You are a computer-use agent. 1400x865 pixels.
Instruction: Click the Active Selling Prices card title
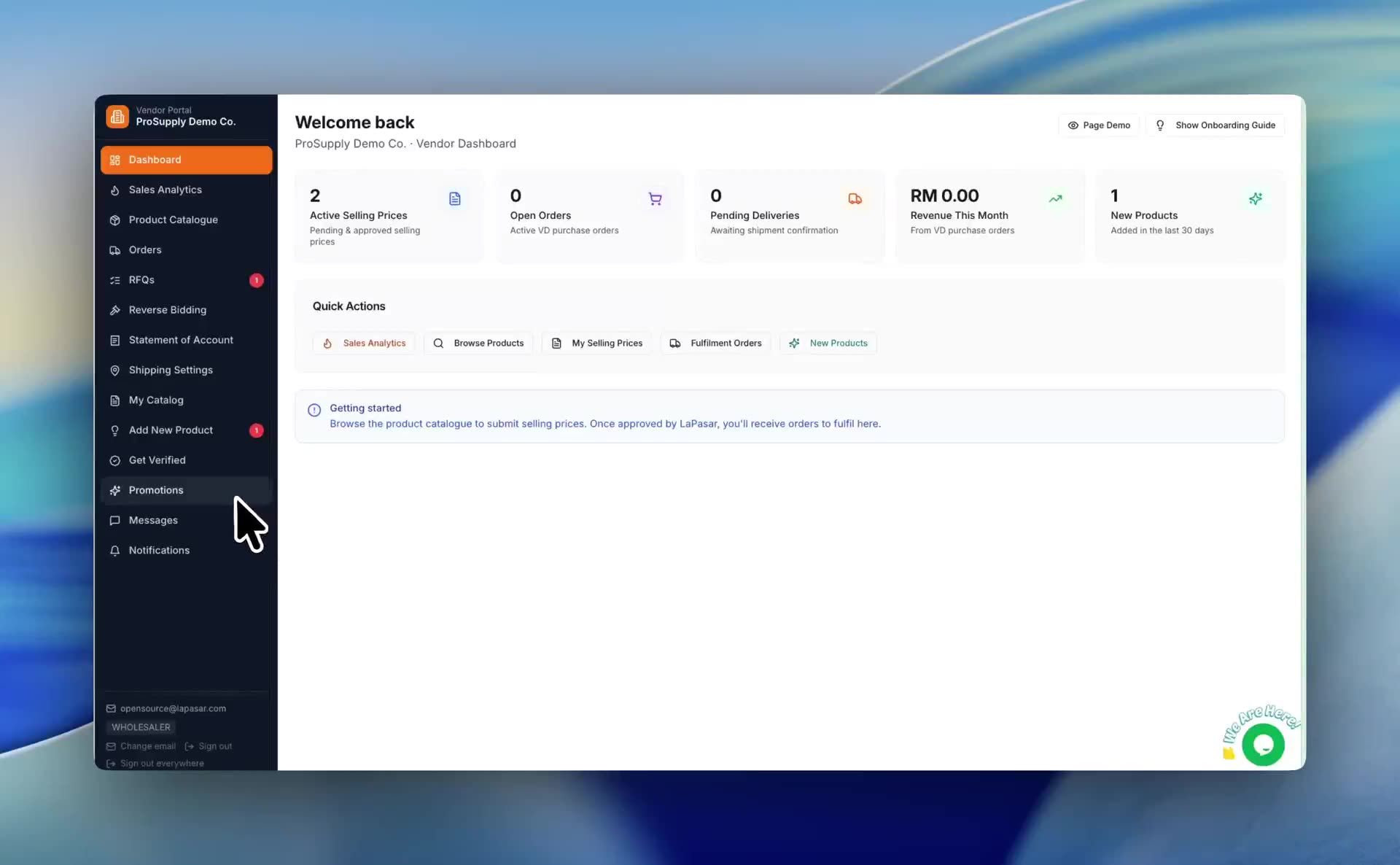tap(359, 215)
